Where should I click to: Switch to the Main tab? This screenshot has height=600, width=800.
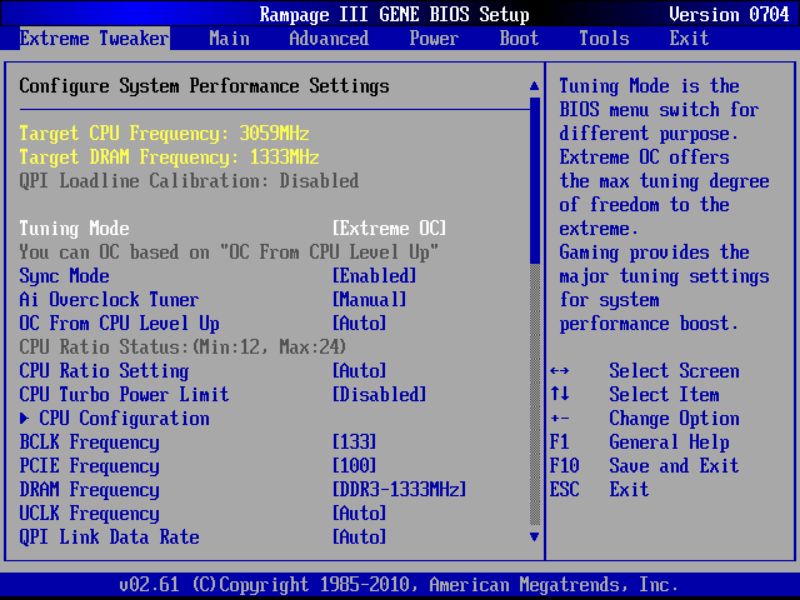[x=229, y=38]
